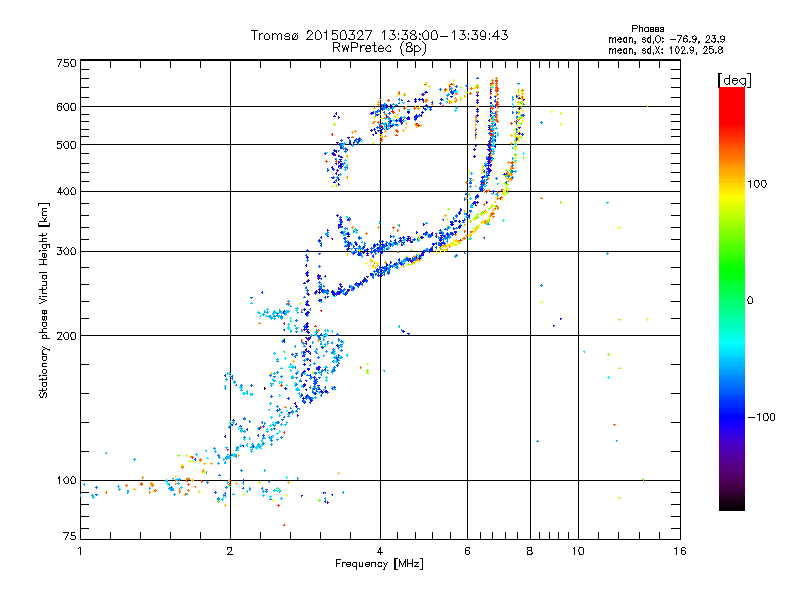Click the plot title 'Tromsø 20150327 13:38:00-13:39:43'
The height and width of the screenshot is (600, 800).
(x=379, y=35)
